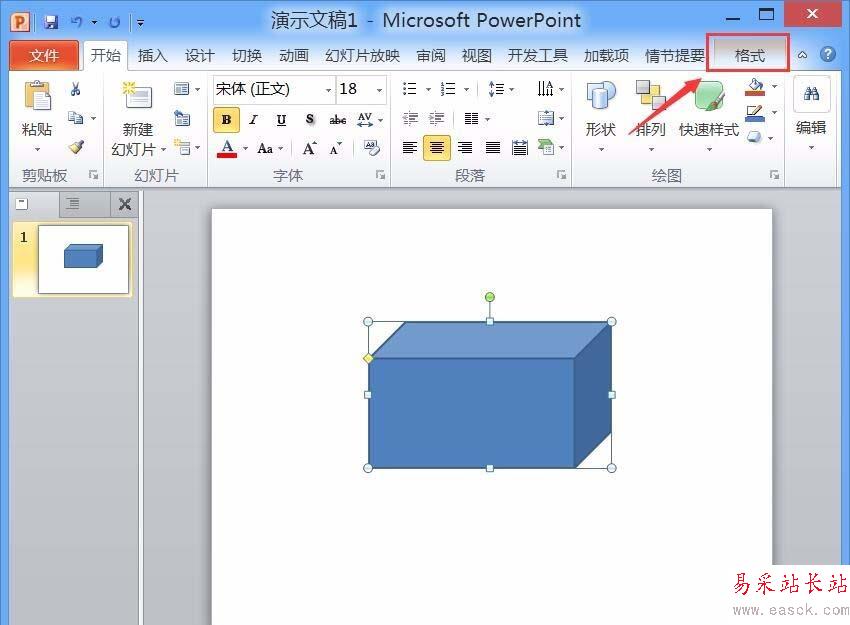Expand the bullets list dropdown
This screenshot has height=625, width=850.
tap(428, 89)
